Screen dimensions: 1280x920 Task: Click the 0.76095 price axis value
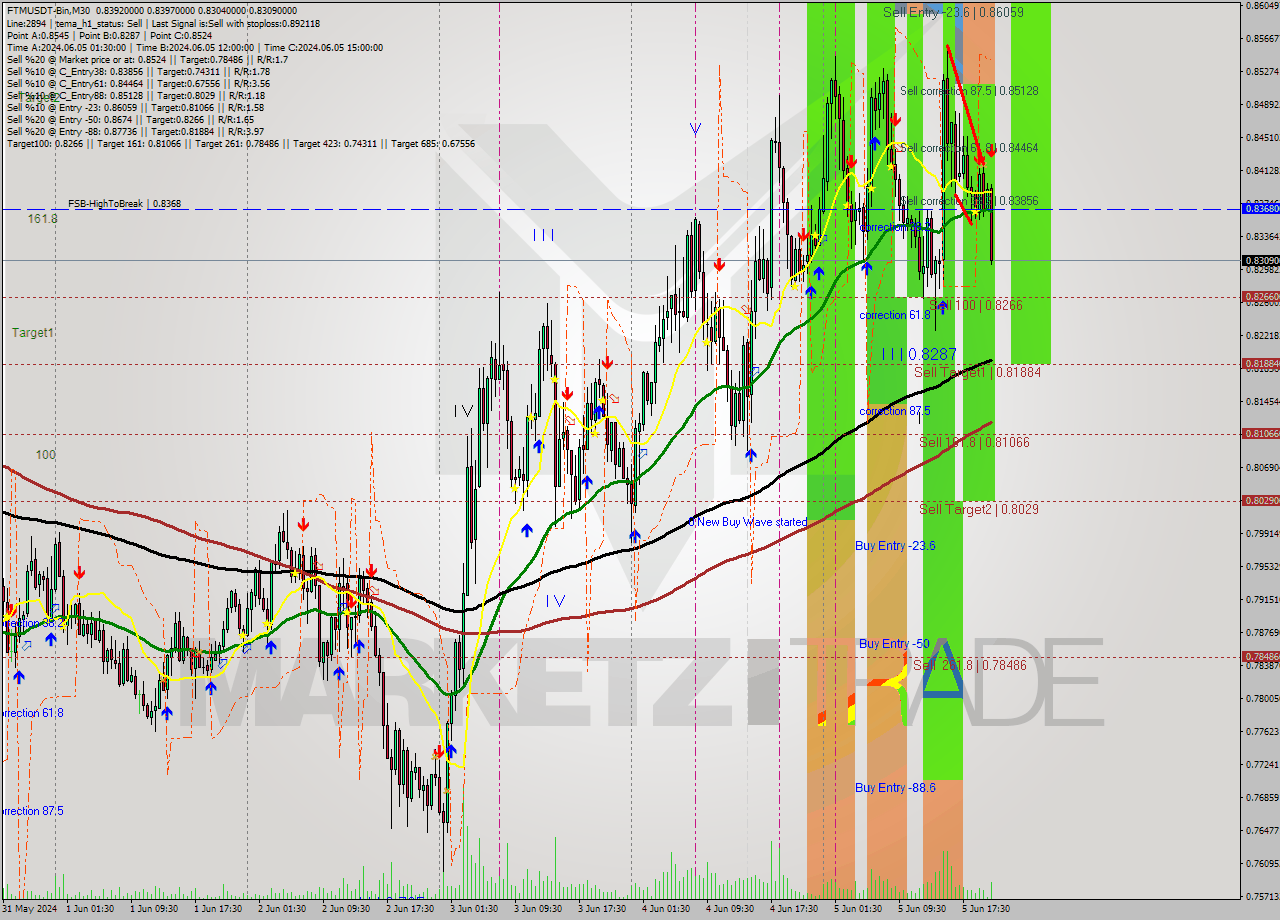(1261, 864)
